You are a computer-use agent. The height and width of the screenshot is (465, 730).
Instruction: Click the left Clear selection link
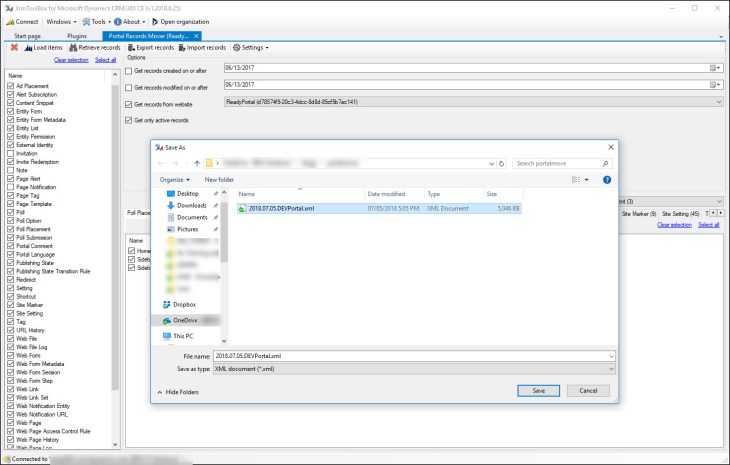(71, 60)
